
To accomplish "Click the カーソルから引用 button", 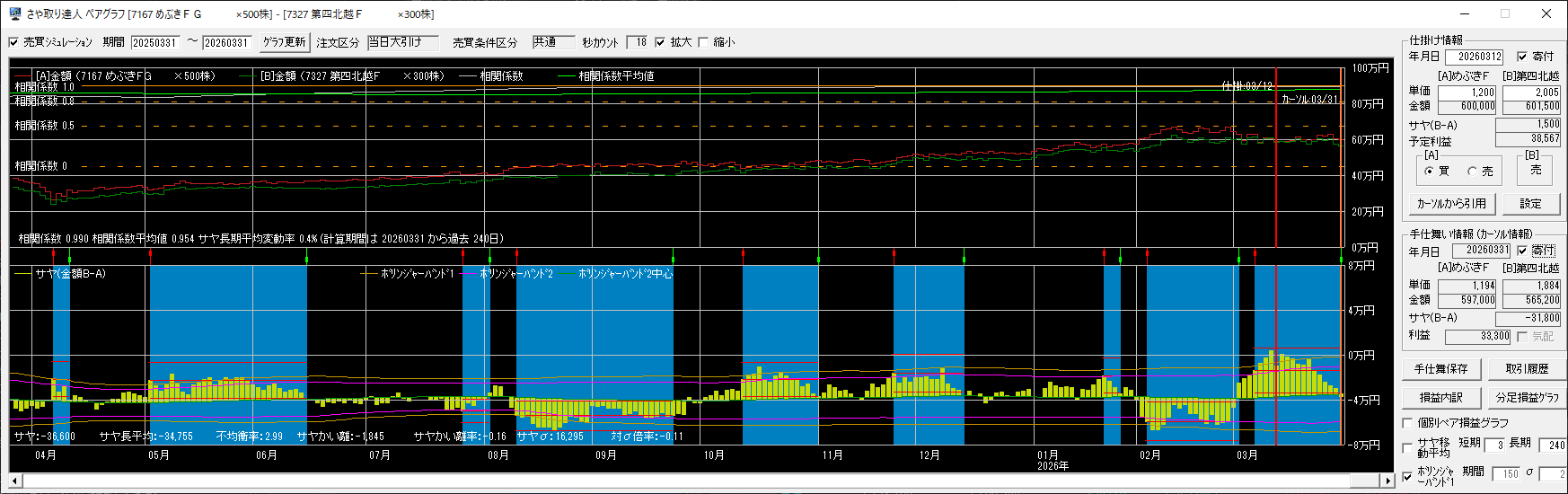I will (1450, 204).
